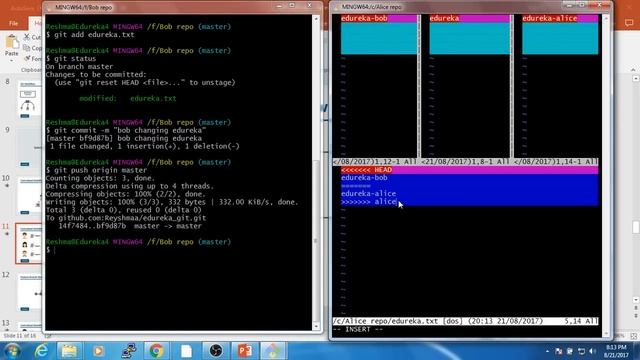Open the Windows Start menu
The height and width of the screenshot is (360, 640).
(12, 351)
